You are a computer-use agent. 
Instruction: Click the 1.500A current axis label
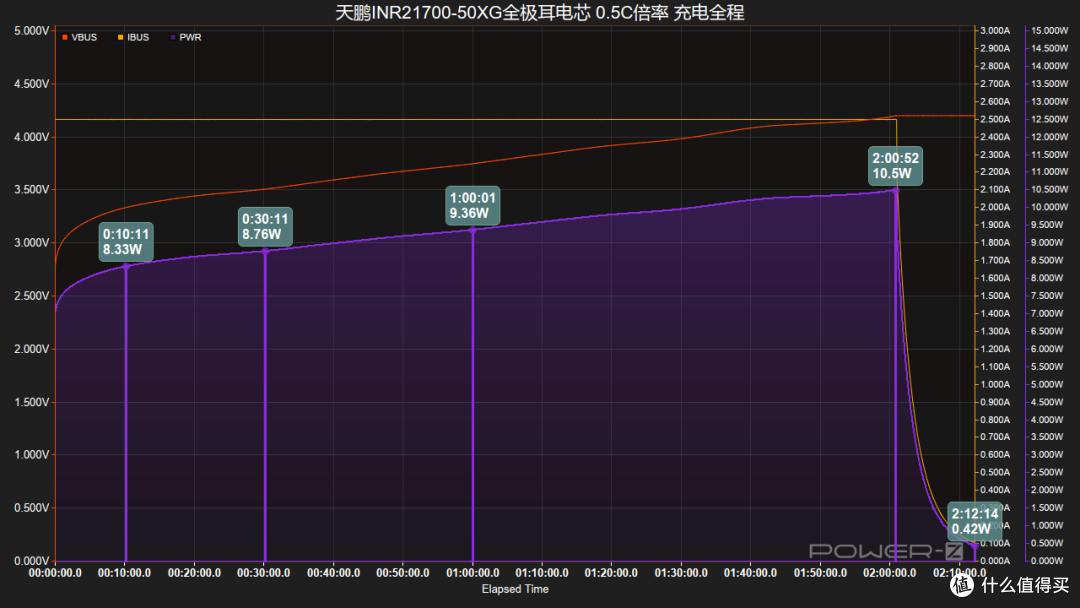995,296
